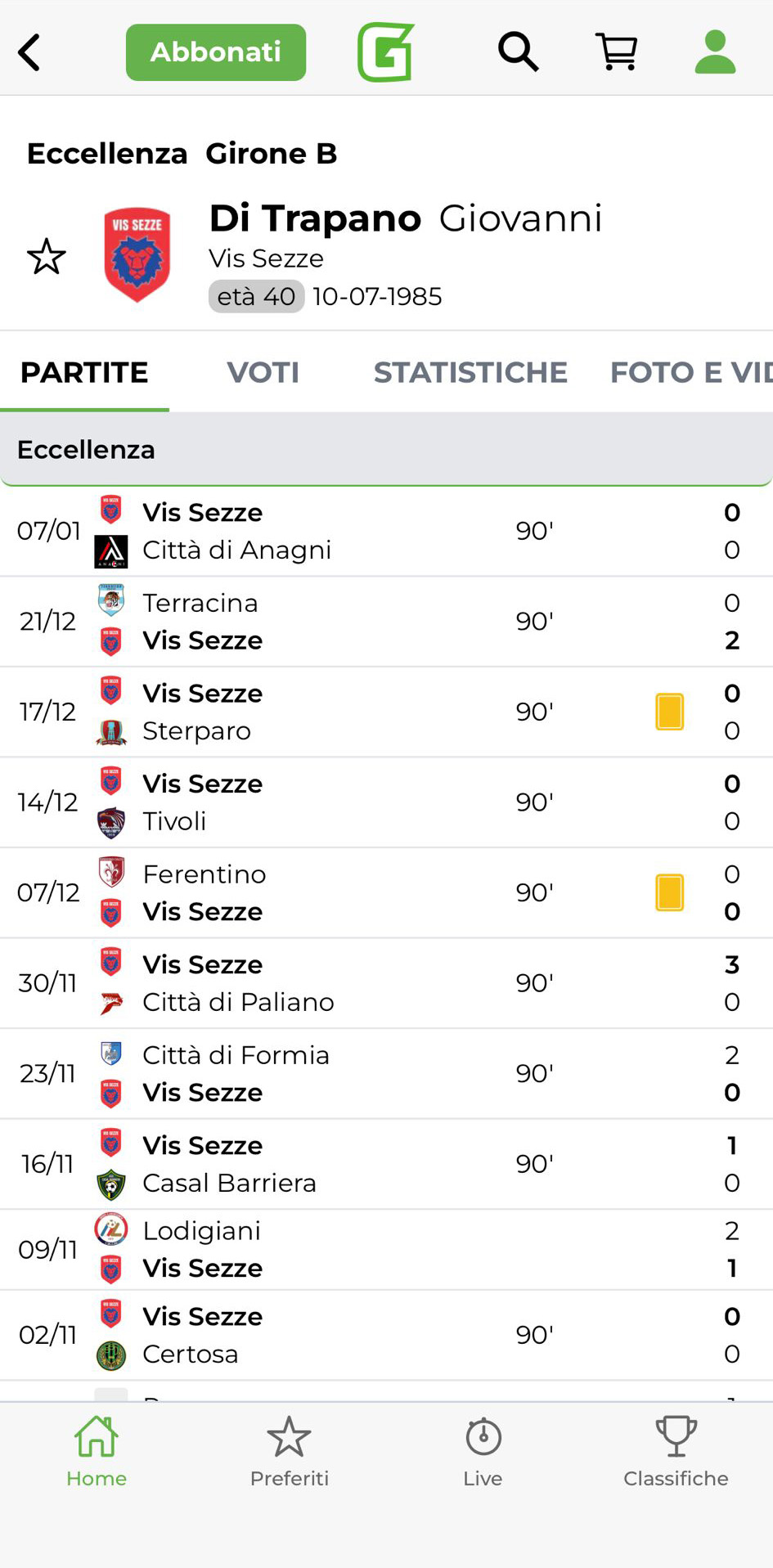
Task: Select the PARTITE tab
Action: click(84, 373)
